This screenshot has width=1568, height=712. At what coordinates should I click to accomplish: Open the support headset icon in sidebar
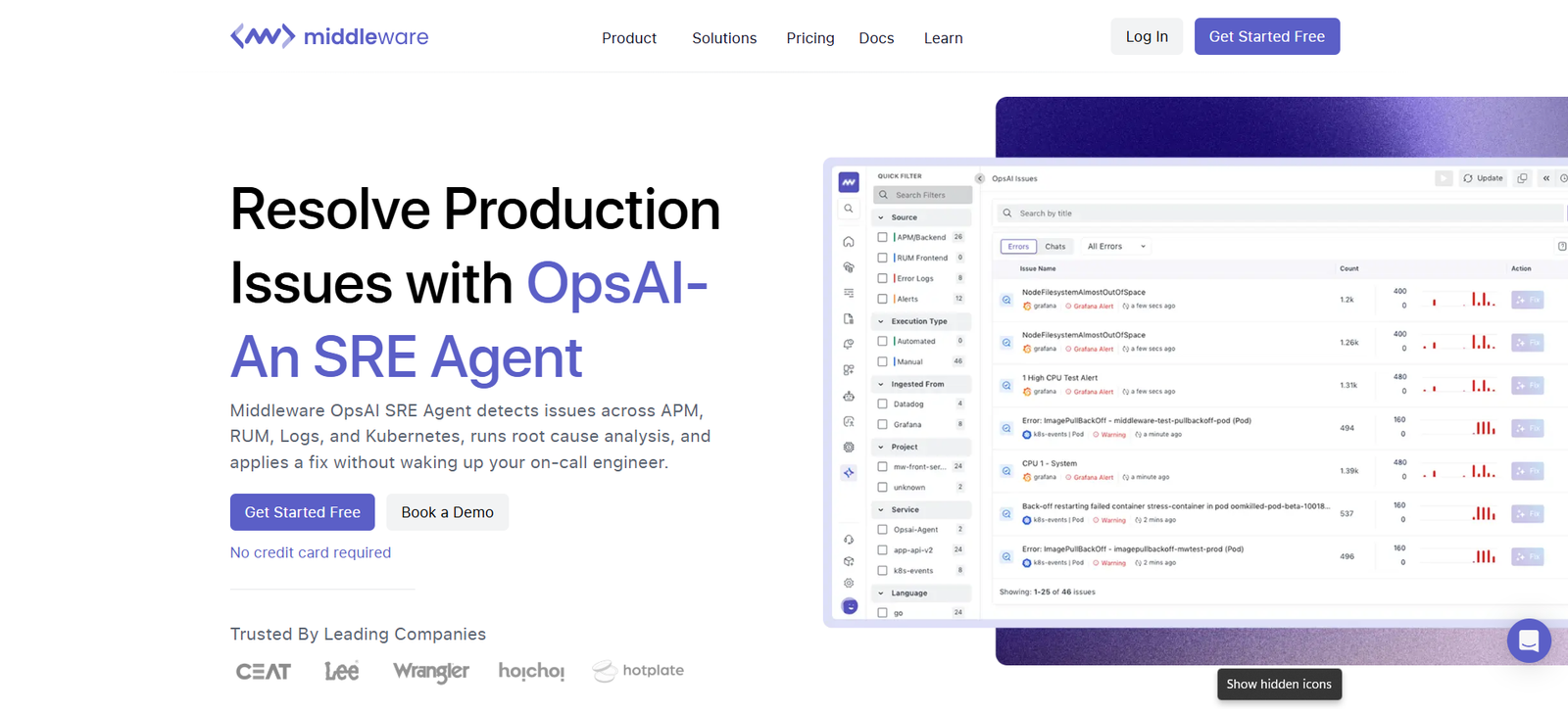click(849, 540)
